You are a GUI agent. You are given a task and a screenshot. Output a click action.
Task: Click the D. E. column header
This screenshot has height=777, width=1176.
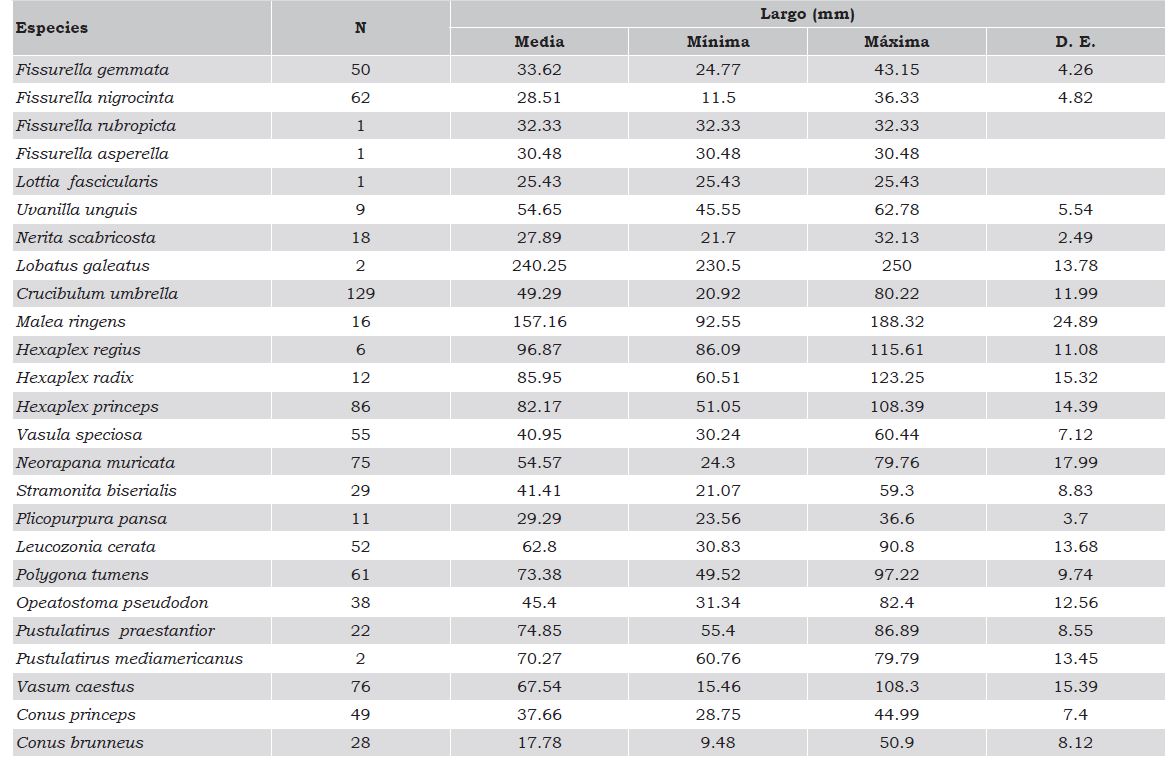1075,42
